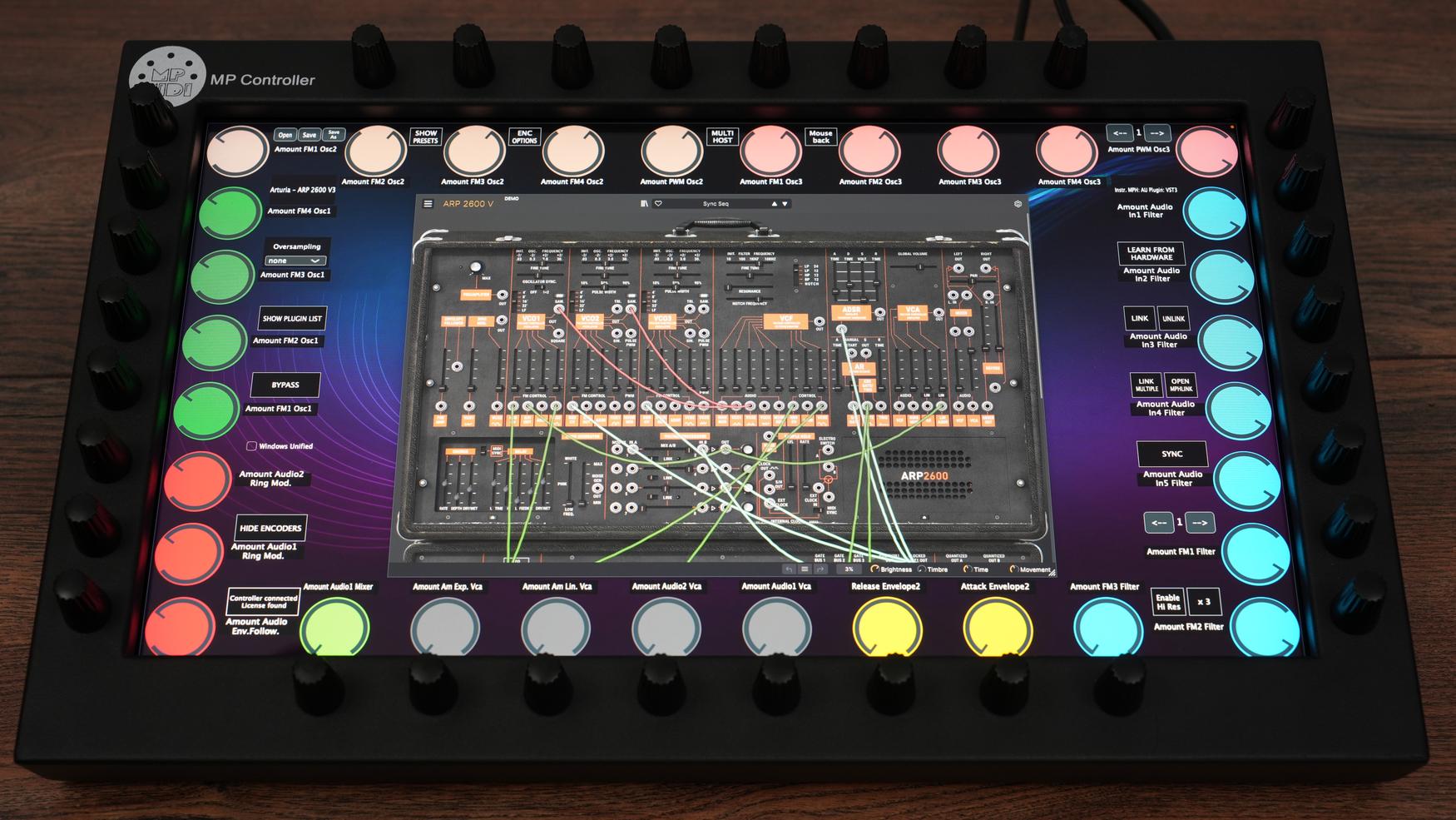Click the Save As button
This screenshot has height=820, width=1456.
click(334, 135)
